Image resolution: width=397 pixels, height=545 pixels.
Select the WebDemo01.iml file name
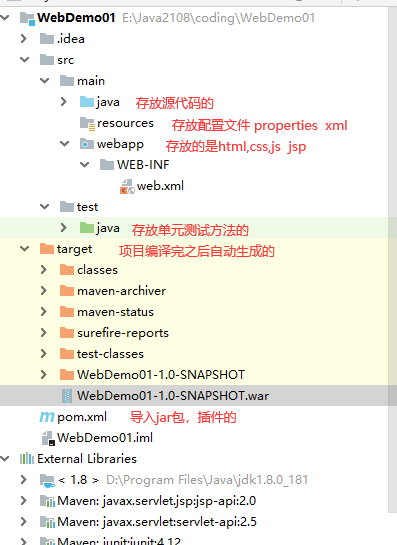click(x=105, y=438)
